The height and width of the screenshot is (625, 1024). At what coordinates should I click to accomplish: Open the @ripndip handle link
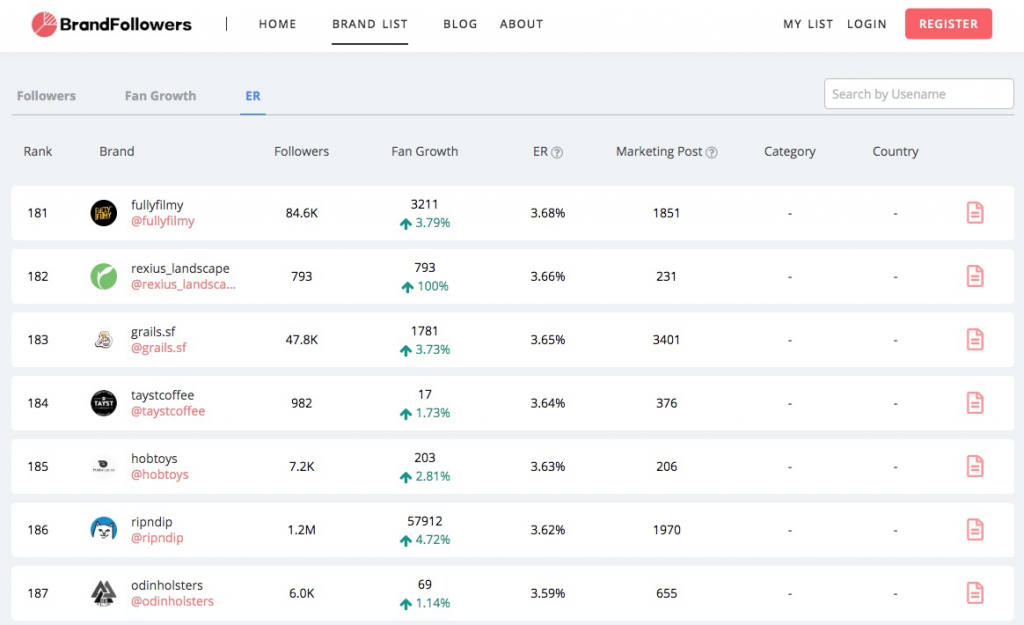(x=157, y=538)
